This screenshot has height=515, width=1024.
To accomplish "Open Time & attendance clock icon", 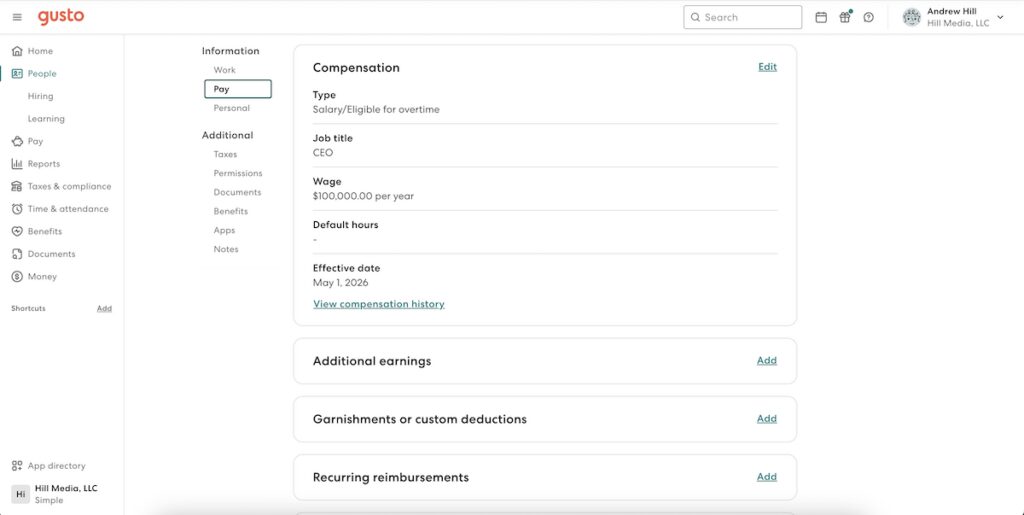I will pos(17,209).
